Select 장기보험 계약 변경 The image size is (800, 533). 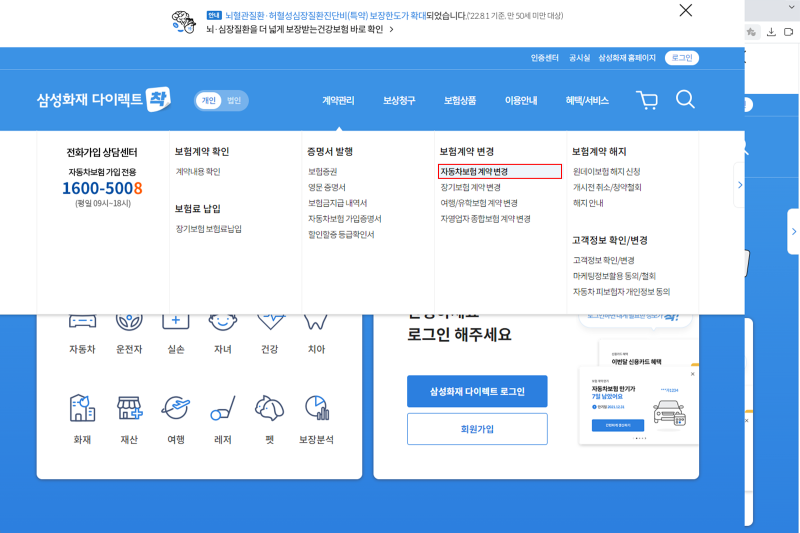(x=470, y=188)
